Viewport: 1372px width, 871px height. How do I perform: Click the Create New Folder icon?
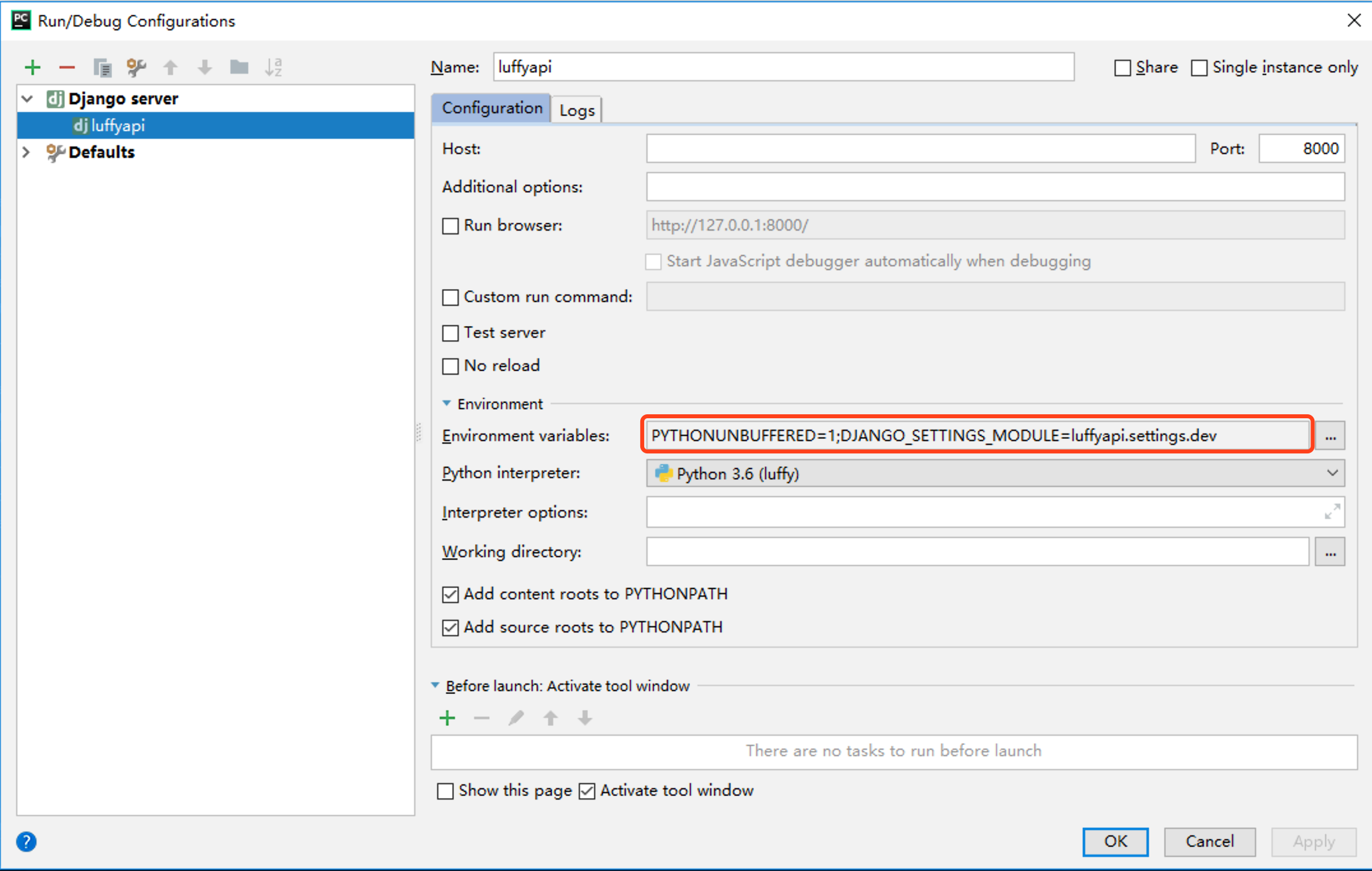click(x=239, y=67)
